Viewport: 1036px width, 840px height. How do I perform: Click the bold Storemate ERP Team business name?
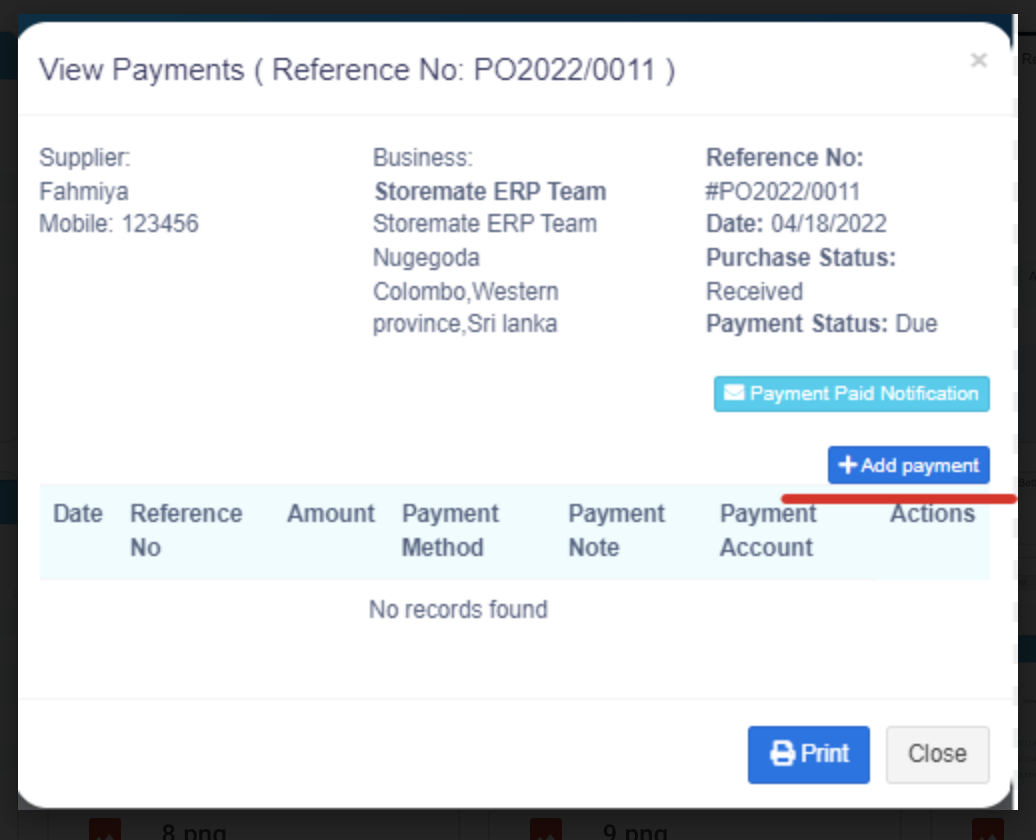[490, 192]
